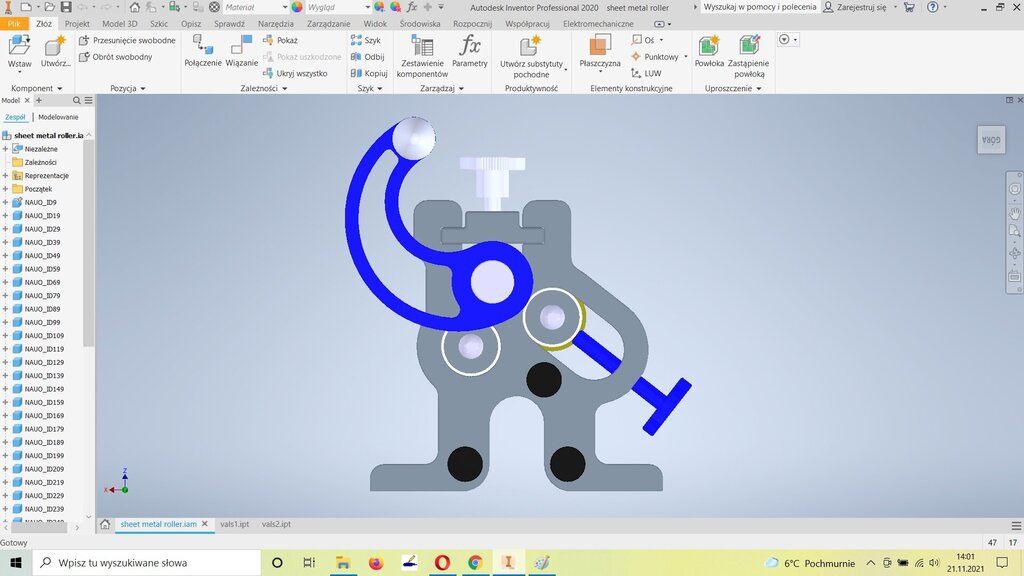This screenshot has width=1024, height=576.
Task: Click the Zestawienie komponentów icon
Action: (x=422, y=47)
